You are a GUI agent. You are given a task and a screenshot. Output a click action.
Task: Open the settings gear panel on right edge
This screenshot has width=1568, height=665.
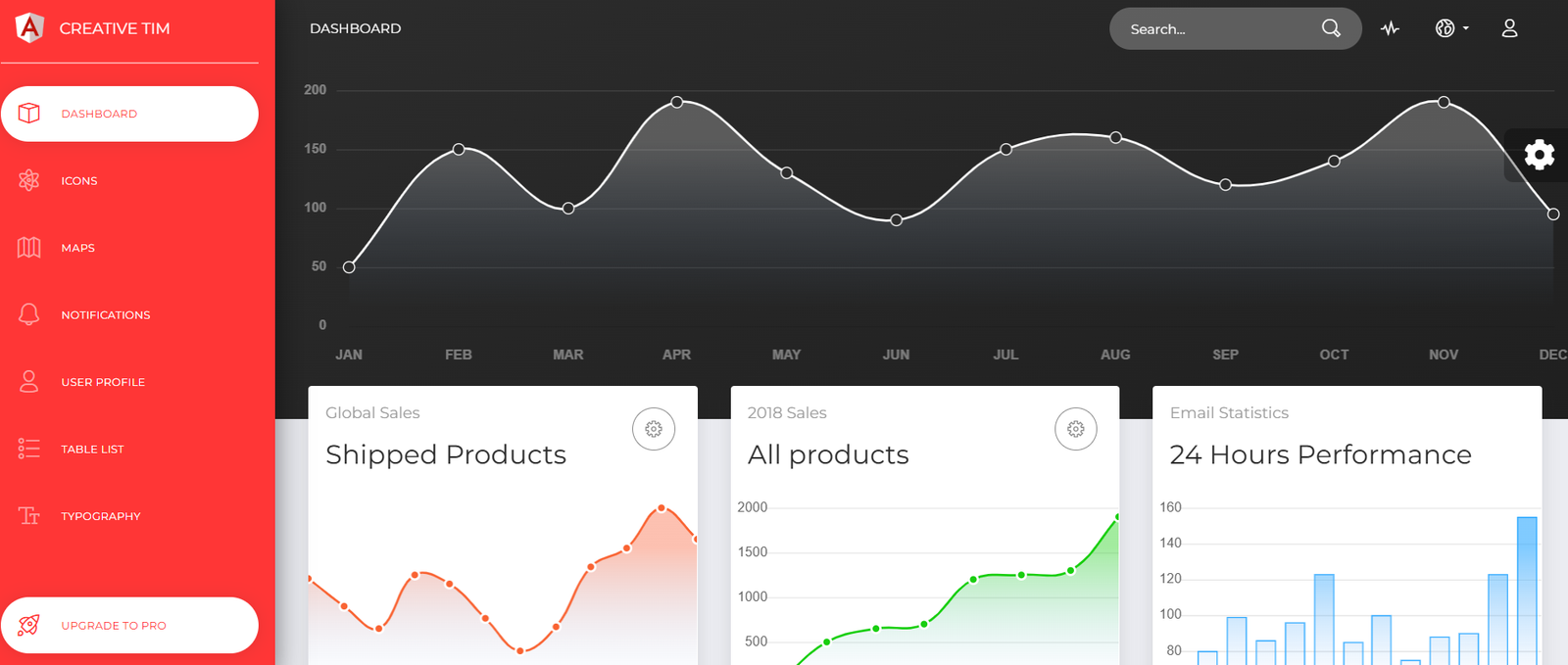click(x=1540, y=155)
